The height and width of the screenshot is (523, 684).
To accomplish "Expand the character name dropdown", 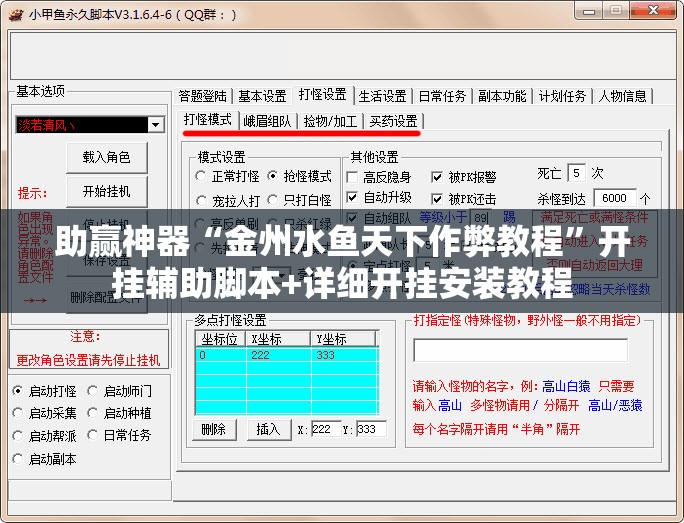I will (x=156, y=125).
